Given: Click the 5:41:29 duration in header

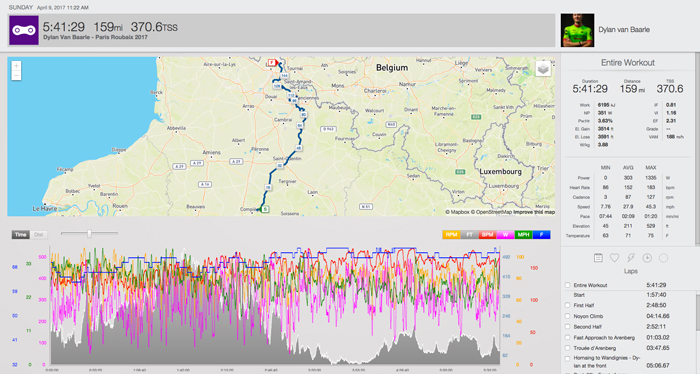Looking at the screenshot, I should pyautogui.click(x=63, y=27).
